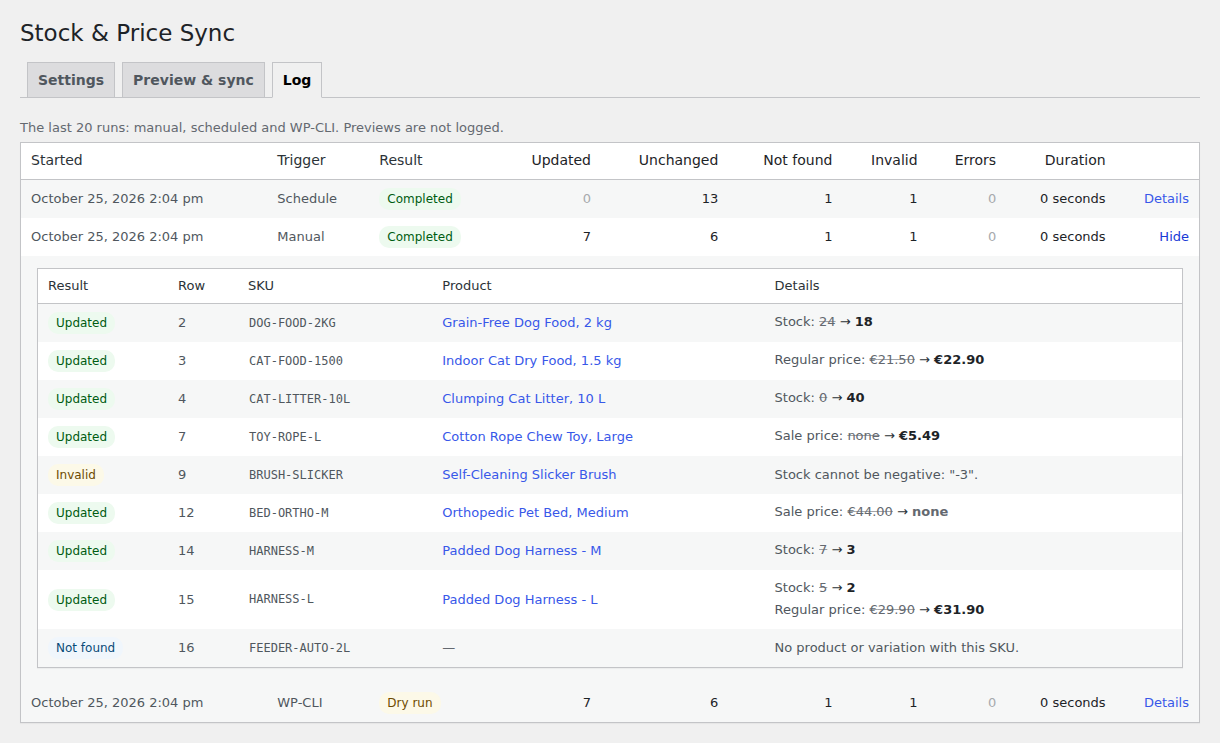Select SKU text CAT-LITTER-10L
This screenshot has width=1220, height=743.
pyautogui.click(x=299, y=399)
